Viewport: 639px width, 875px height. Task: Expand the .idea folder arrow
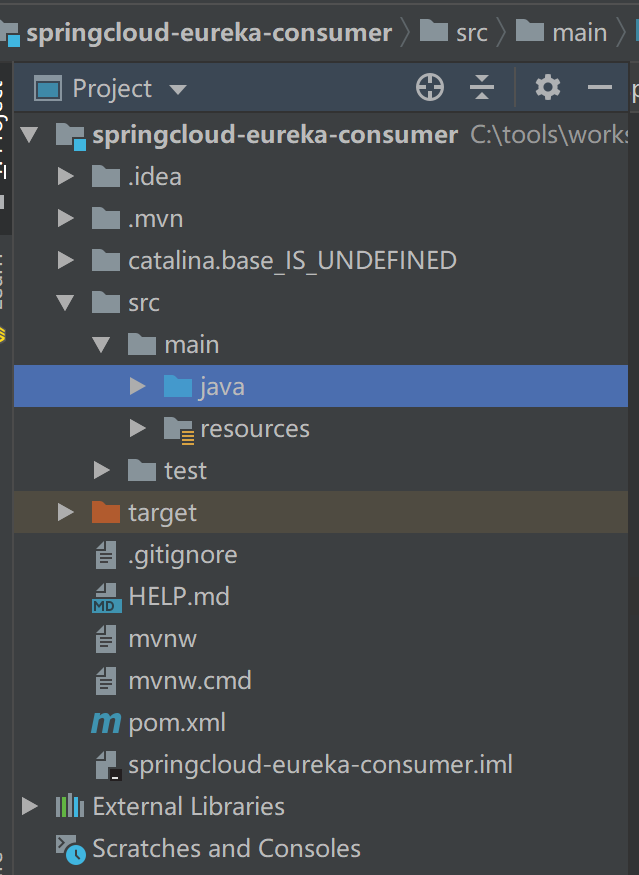(x=66, y=176)
